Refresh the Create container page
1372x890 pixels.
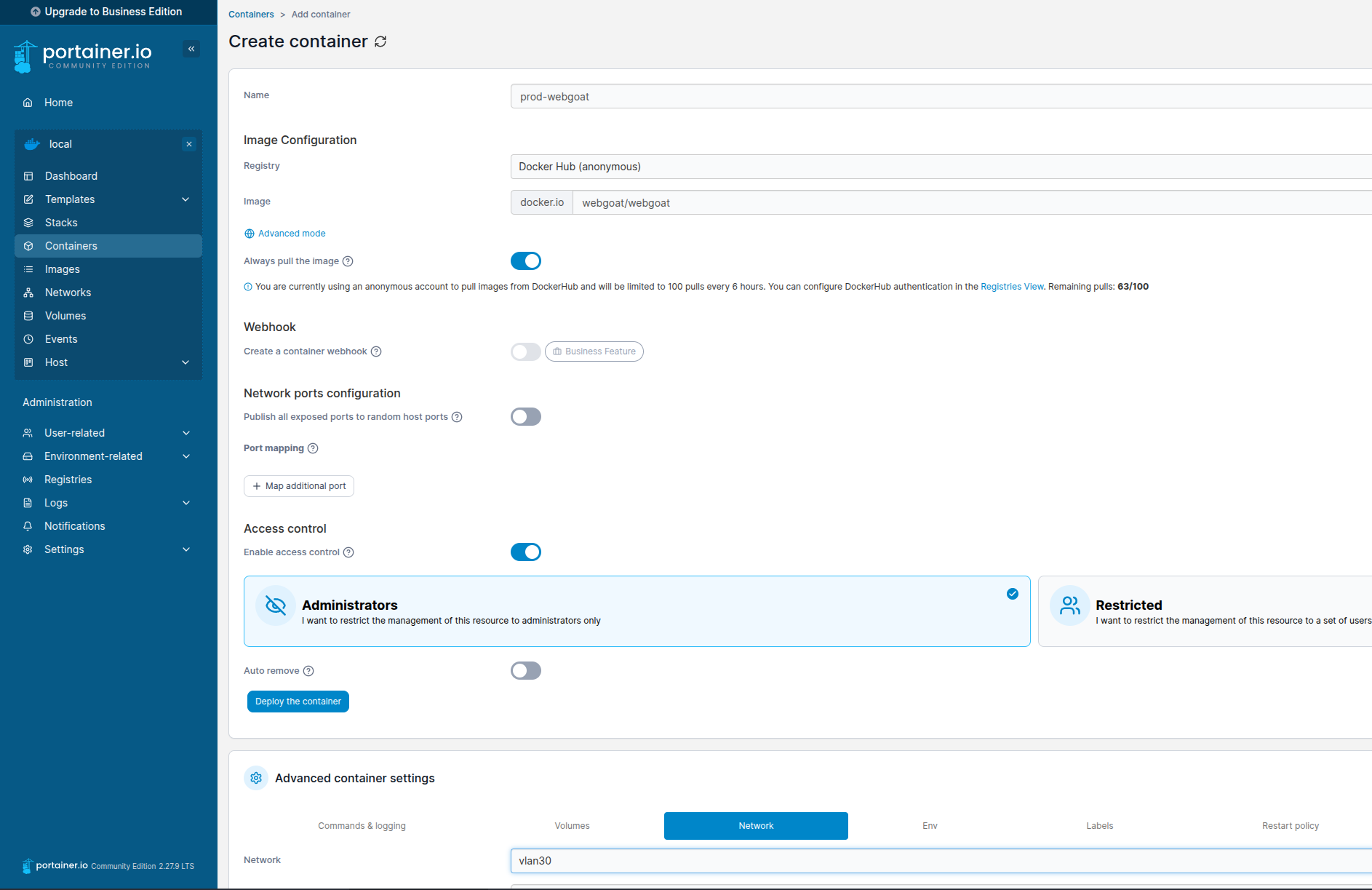[380, 41]
